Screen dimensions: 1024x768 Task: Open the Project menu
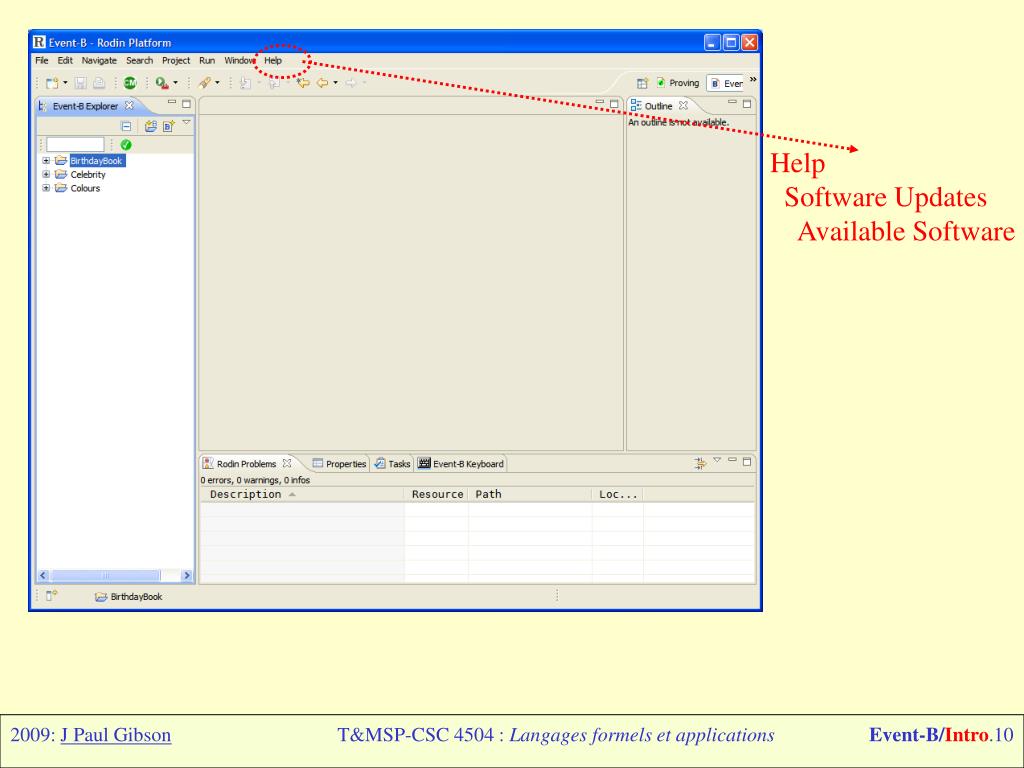click(x=176, y=61)
